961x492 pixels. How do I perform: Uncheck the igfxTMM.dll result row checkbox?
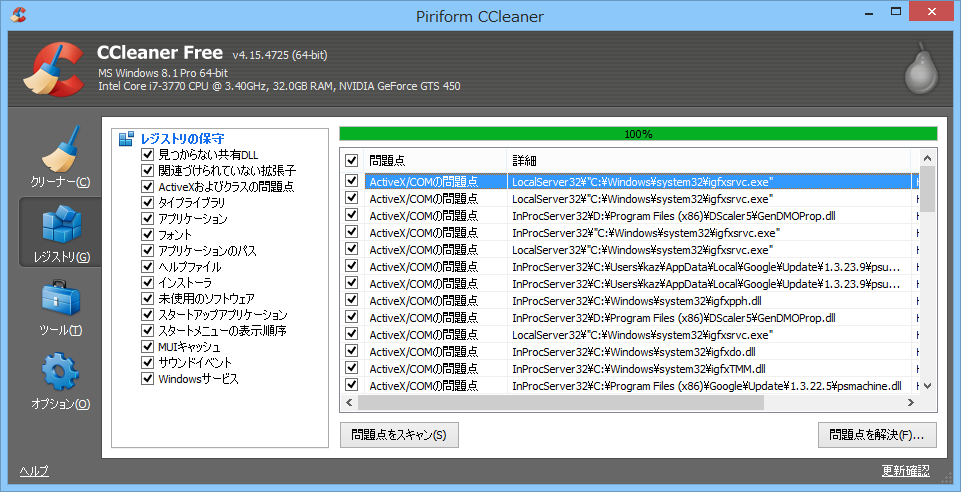click(351, 368)
